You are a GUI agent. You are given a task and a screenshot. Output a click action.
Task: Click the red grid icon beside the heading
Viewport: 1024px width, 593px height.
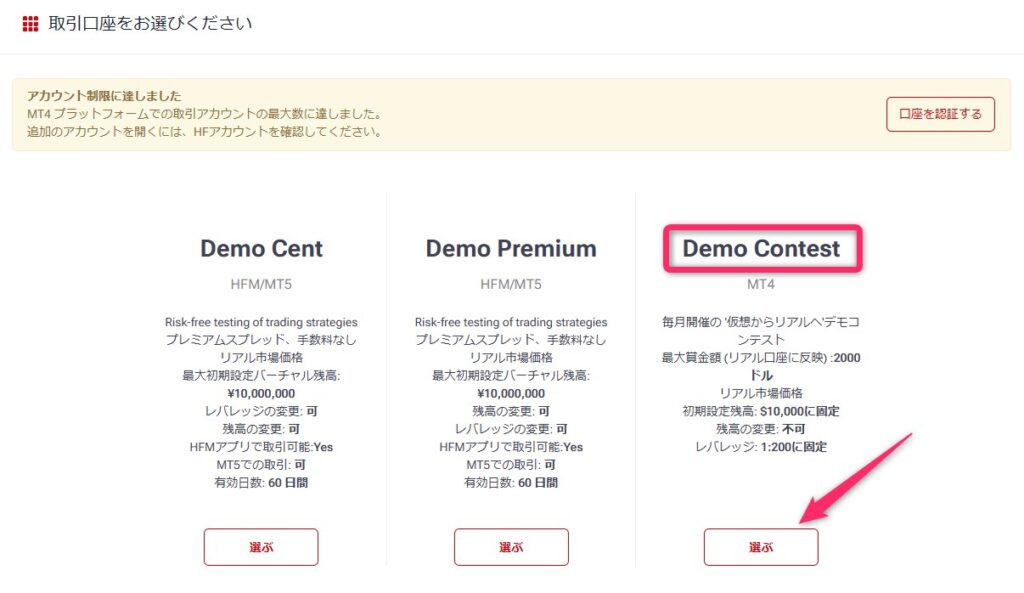pyautogui.click(x=30, y=23)
